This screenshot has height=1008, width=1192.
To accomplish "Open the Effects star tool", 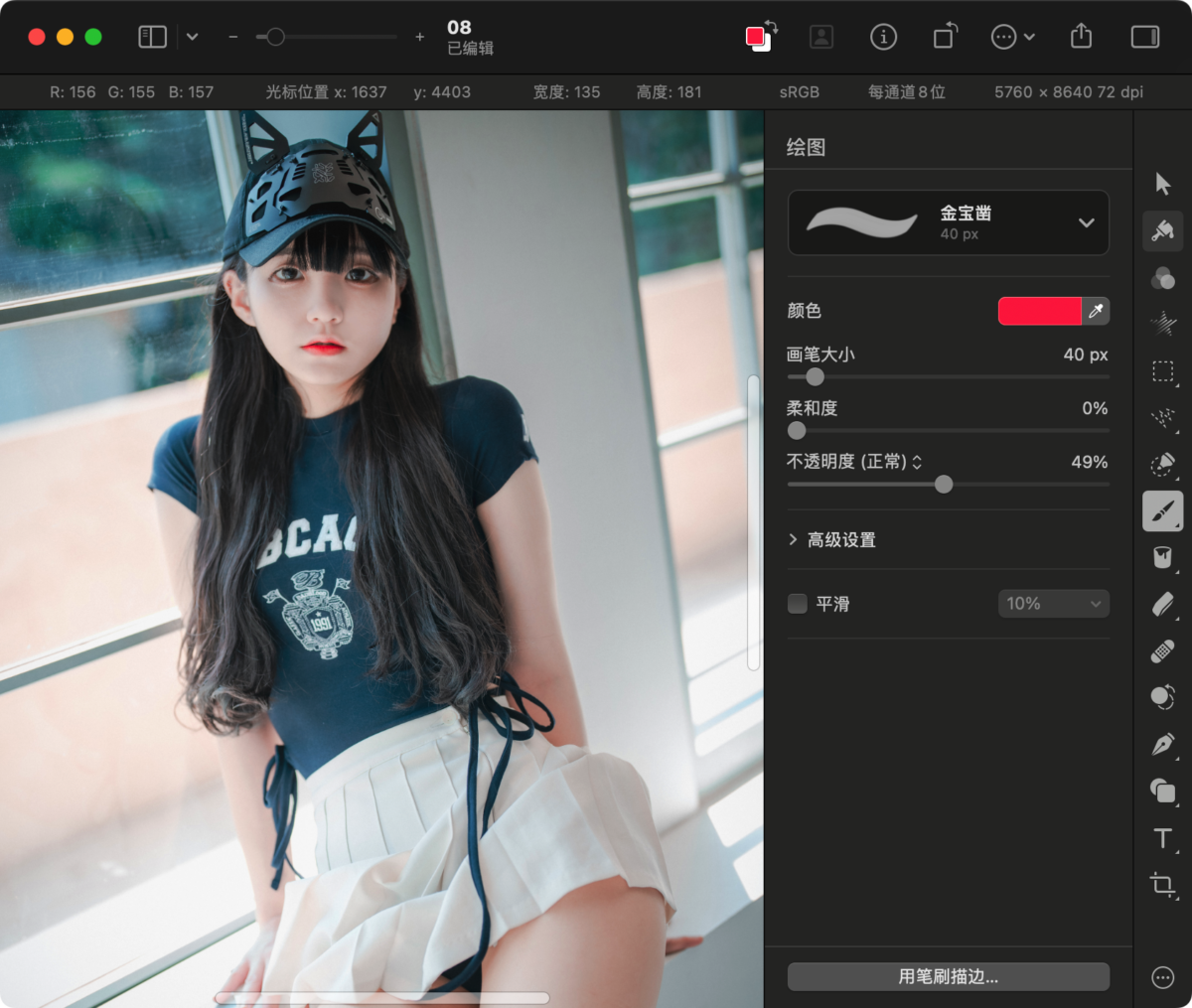I will (x=1163, y=324).
